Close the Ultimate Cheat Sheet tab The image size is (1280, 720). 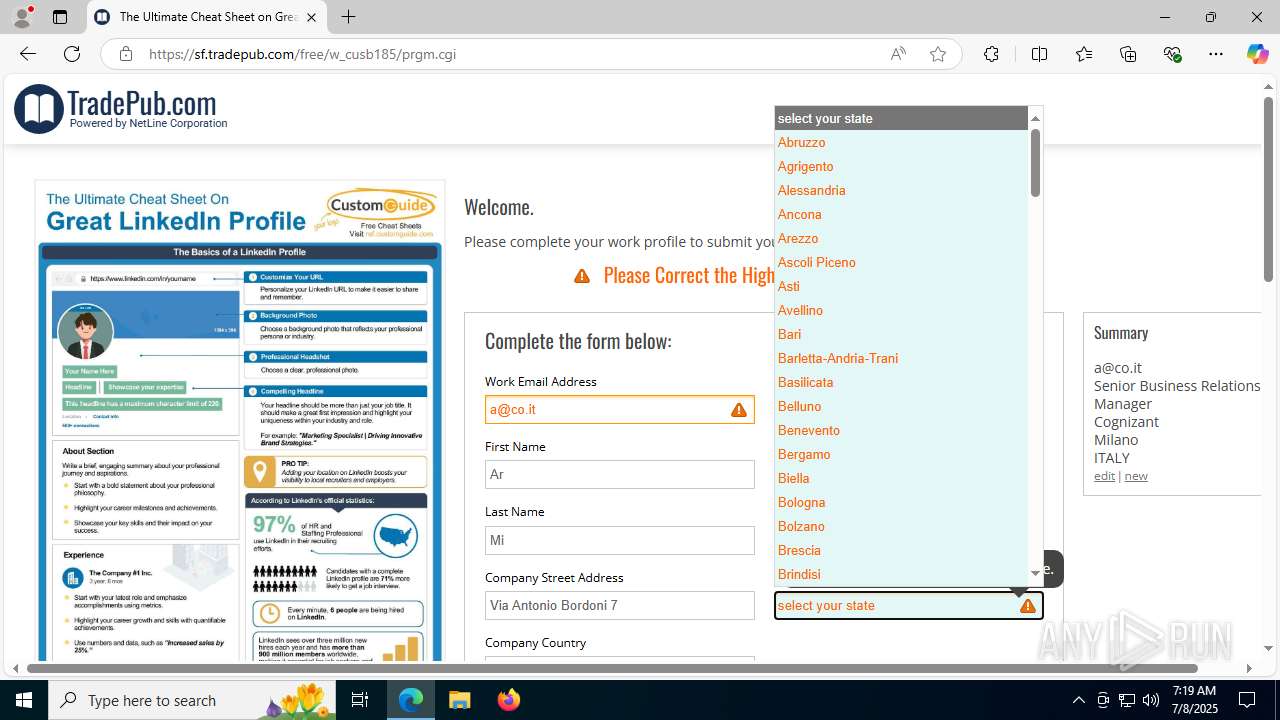[311, 17]
